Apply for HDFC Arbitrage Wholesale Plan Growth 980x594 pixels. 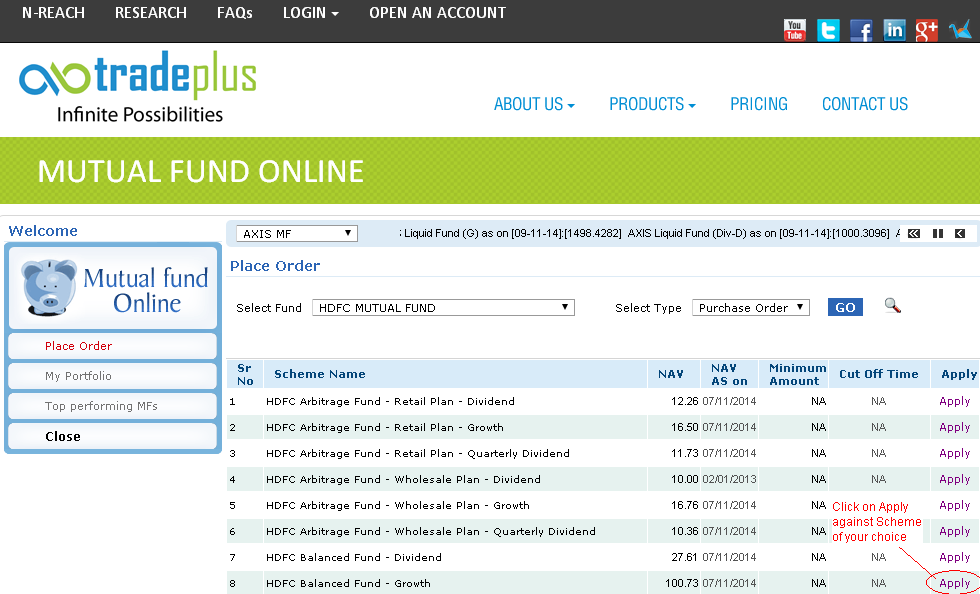[x=954, y=505]
